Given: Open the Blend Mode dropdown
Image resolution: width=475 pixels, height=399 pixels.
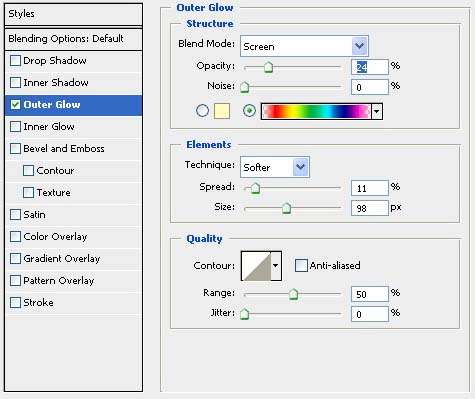Looking at the screenshot, I should (x=304, y=46).
